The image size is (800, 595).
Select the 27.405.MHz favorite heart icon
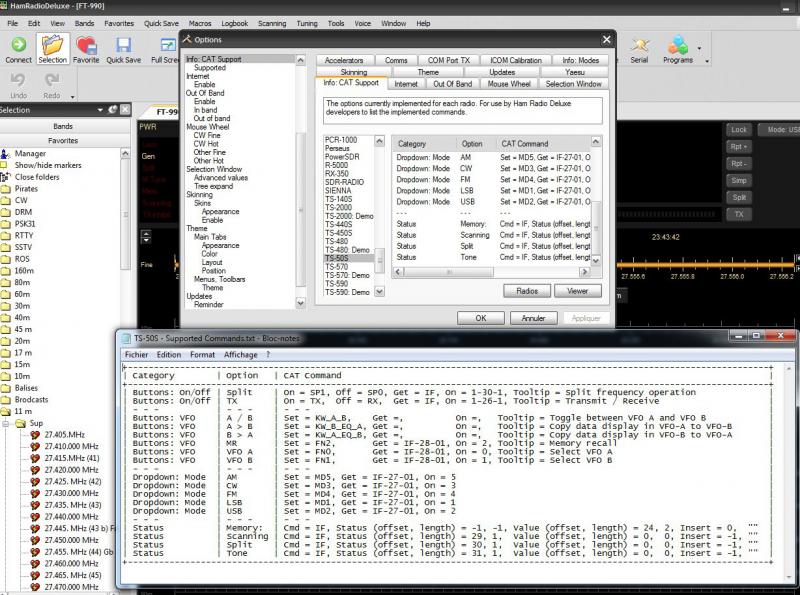[x=35, y=435]
